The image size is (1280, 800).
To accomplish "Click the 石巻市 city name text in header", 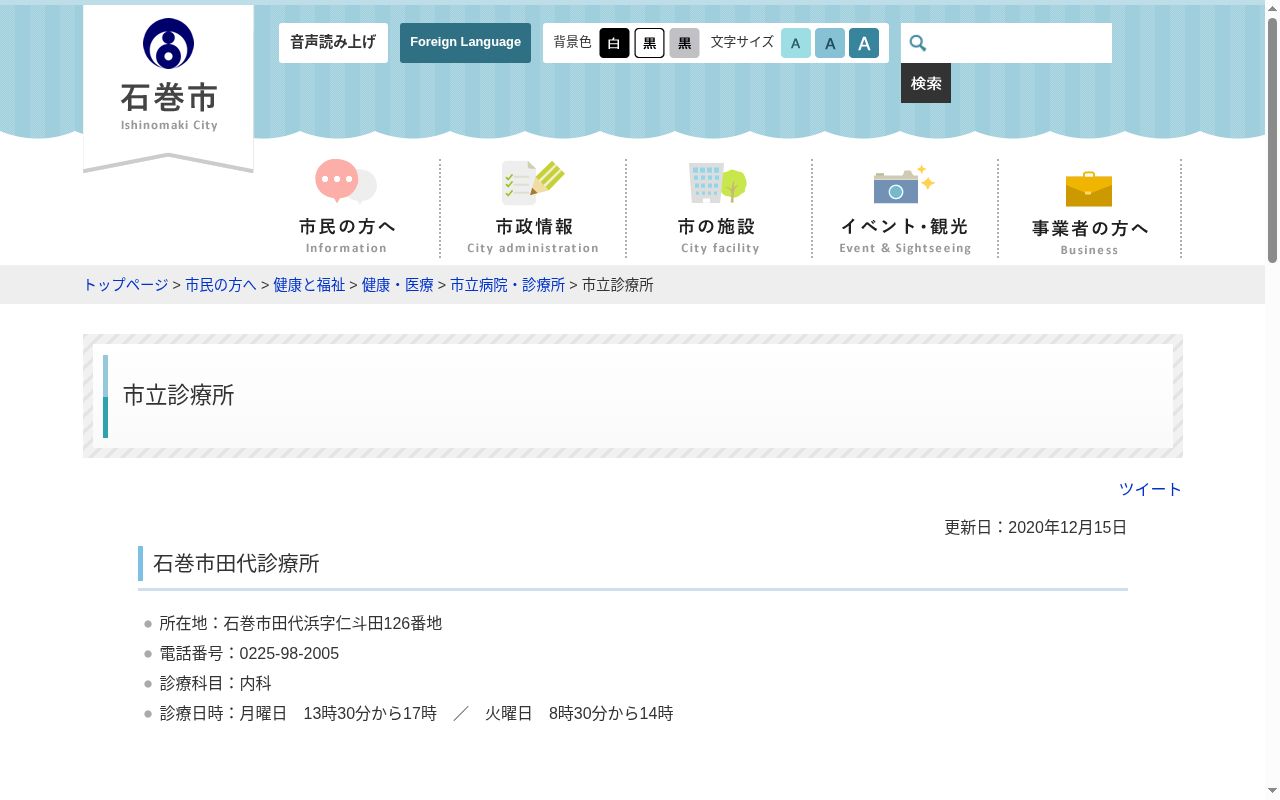I will coord(168,97).
